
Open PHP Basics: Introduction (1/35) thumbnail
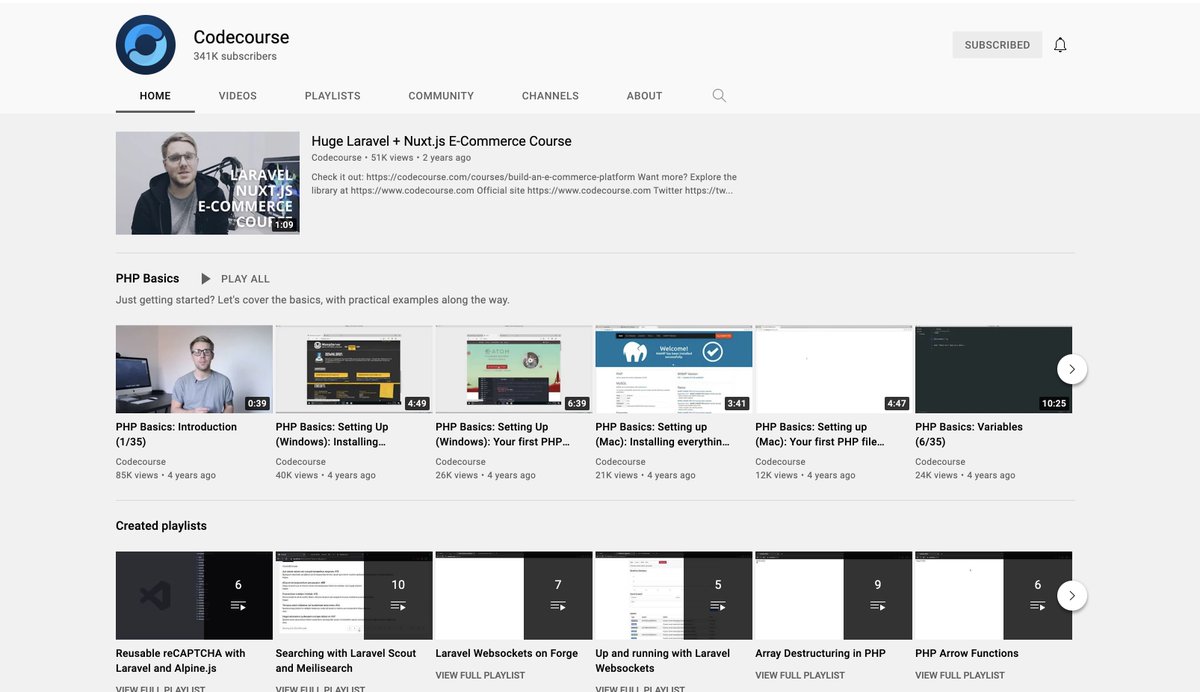[x=194, y=369]
